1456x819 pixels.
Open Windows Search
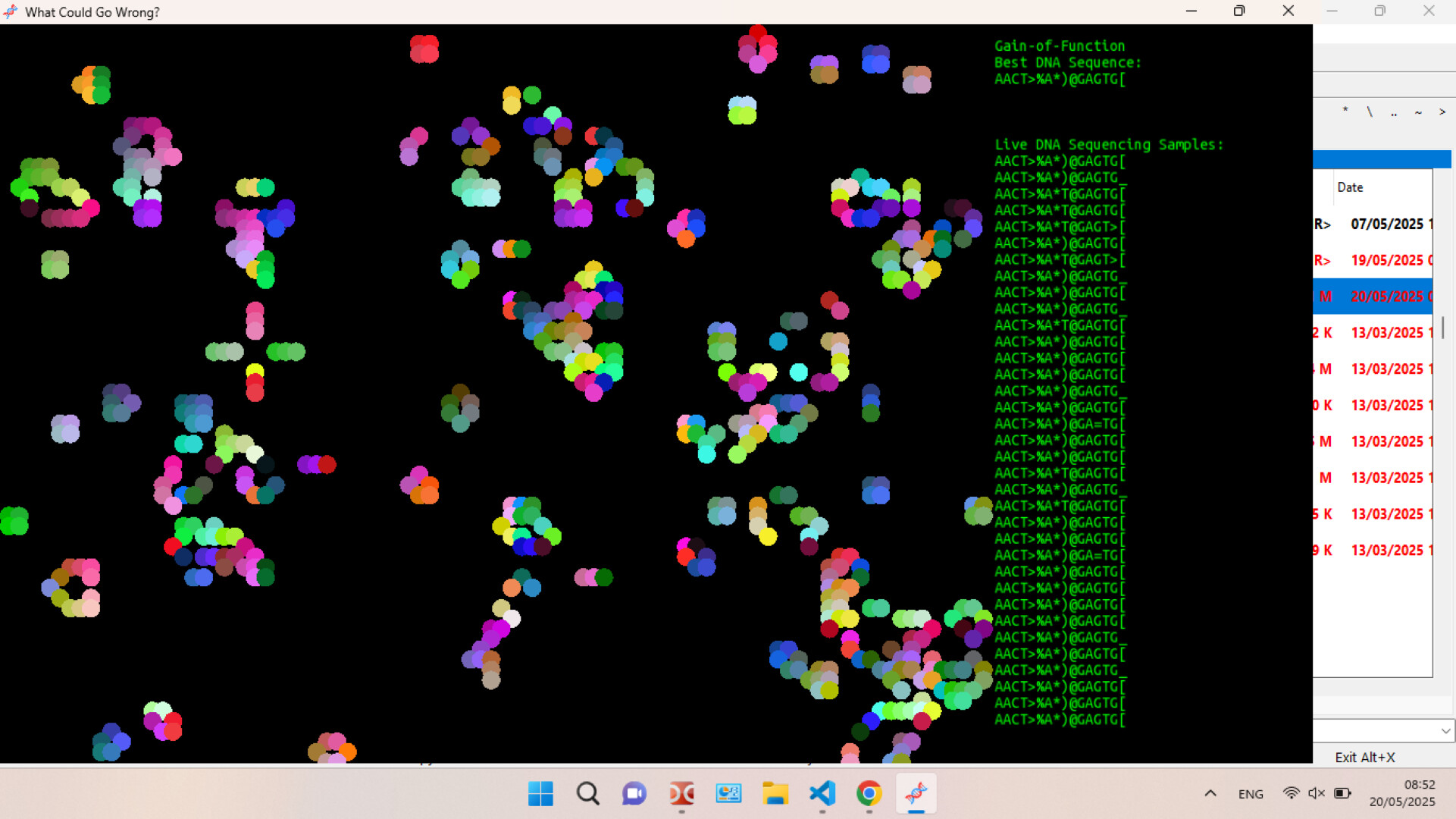coord(587,794)
